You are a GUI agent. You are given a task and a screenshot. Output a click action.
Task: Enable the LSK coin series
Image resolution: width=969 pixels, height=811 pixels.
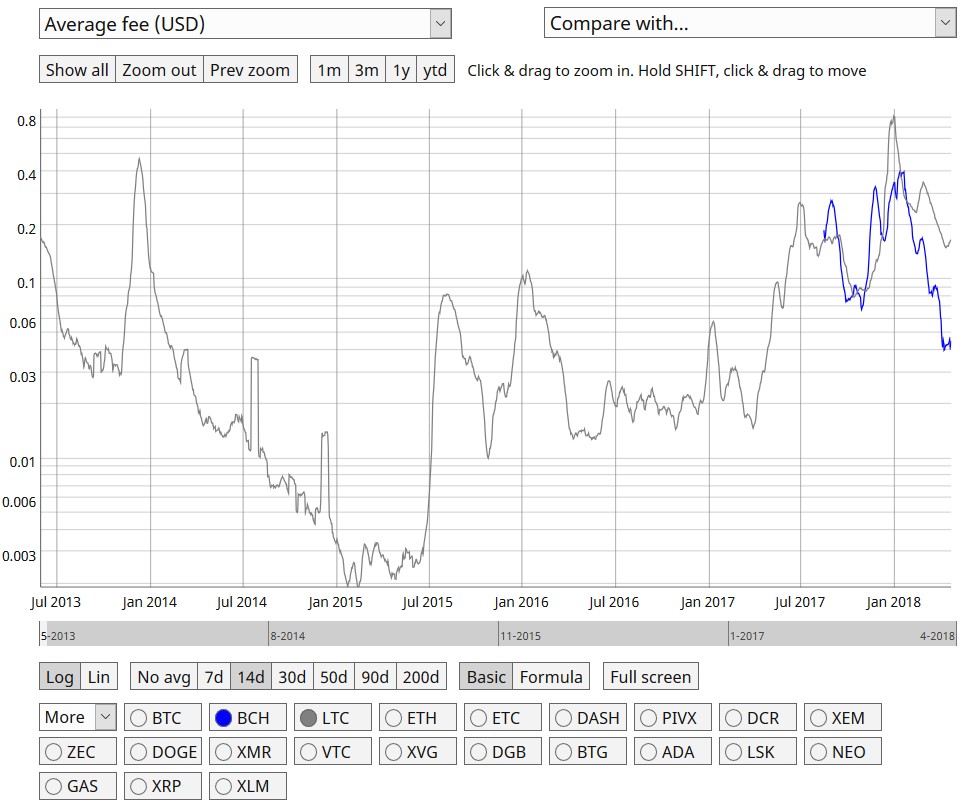pyautogui.click(x=758, y=751)
